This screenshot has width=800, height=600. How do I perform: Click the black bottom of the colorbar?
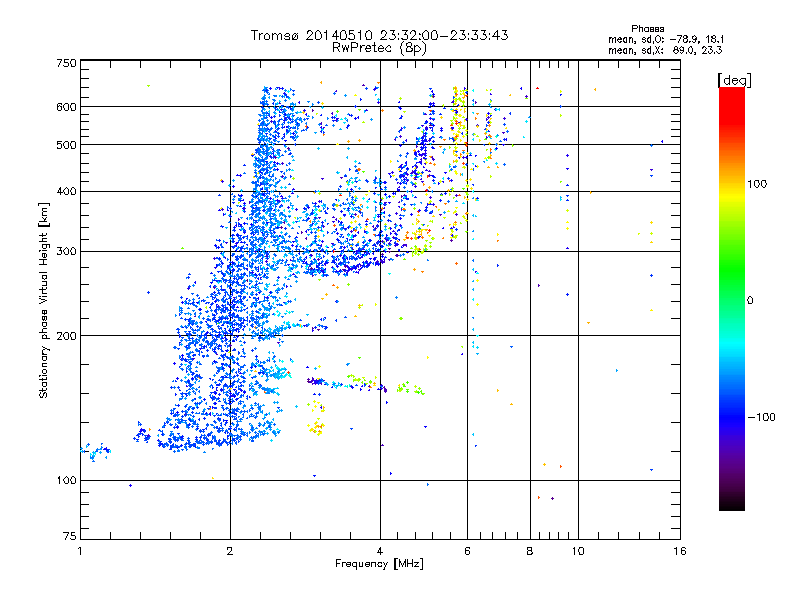point(732,503)
